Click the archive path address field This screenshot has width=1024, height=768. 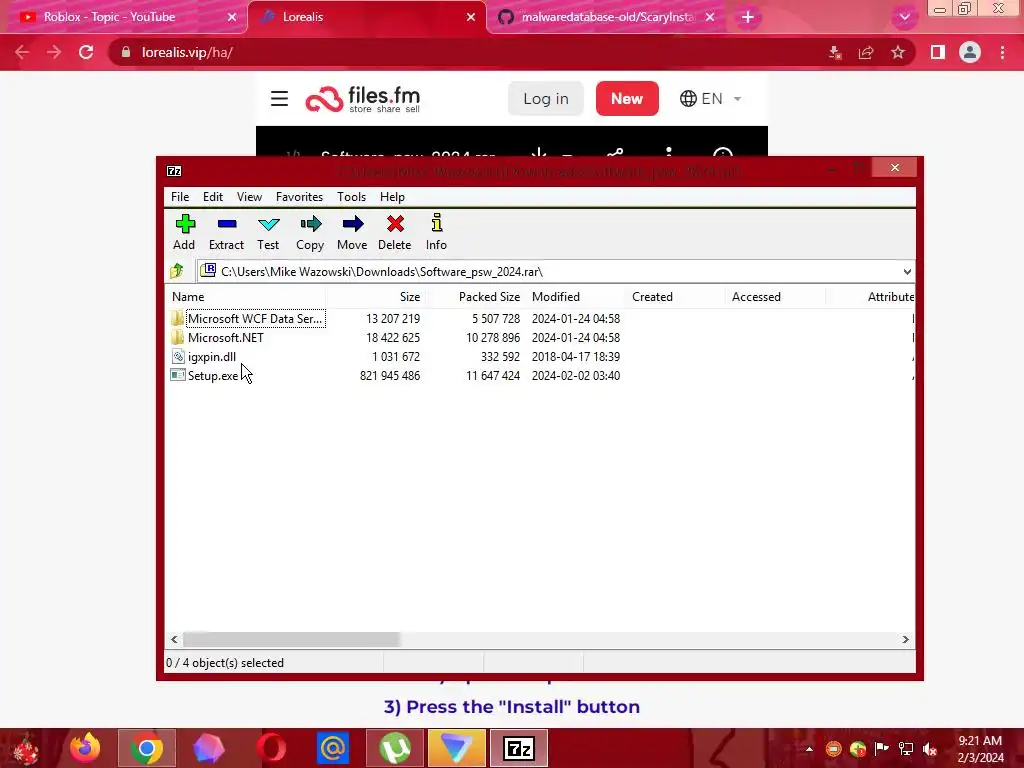click(549, 272)
